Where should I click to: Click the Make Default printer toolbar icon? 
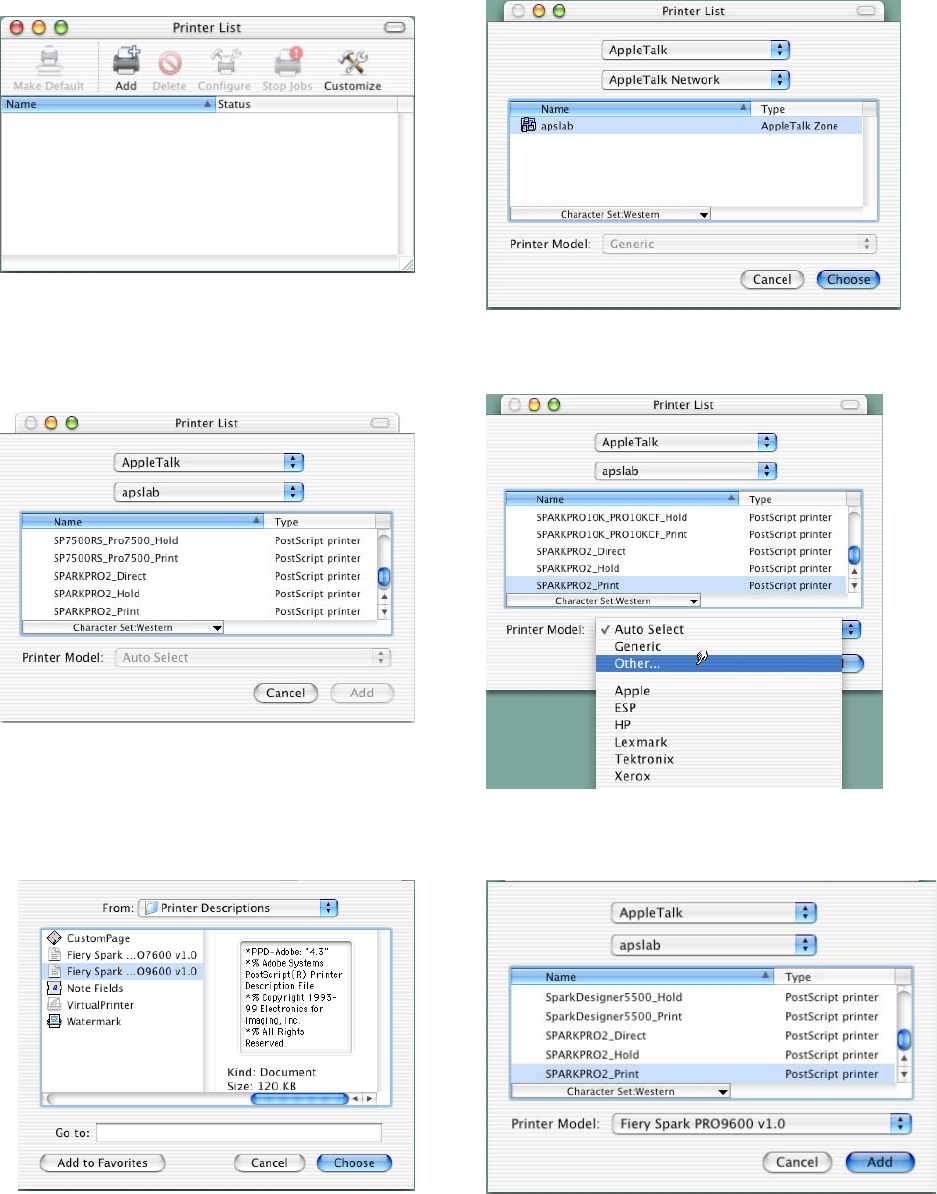tap(49, 60)
